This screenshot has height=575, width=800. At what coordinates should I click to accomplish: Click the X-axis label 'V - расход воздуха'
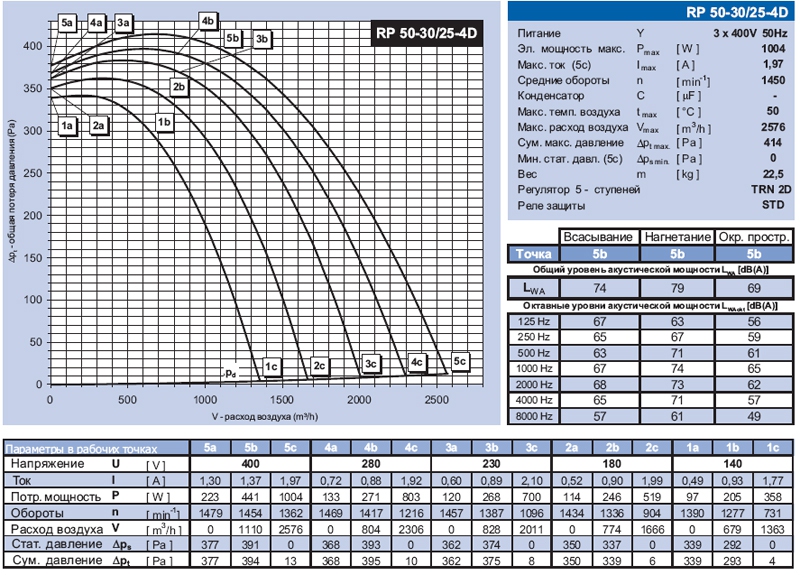click(x=265, y=415)
